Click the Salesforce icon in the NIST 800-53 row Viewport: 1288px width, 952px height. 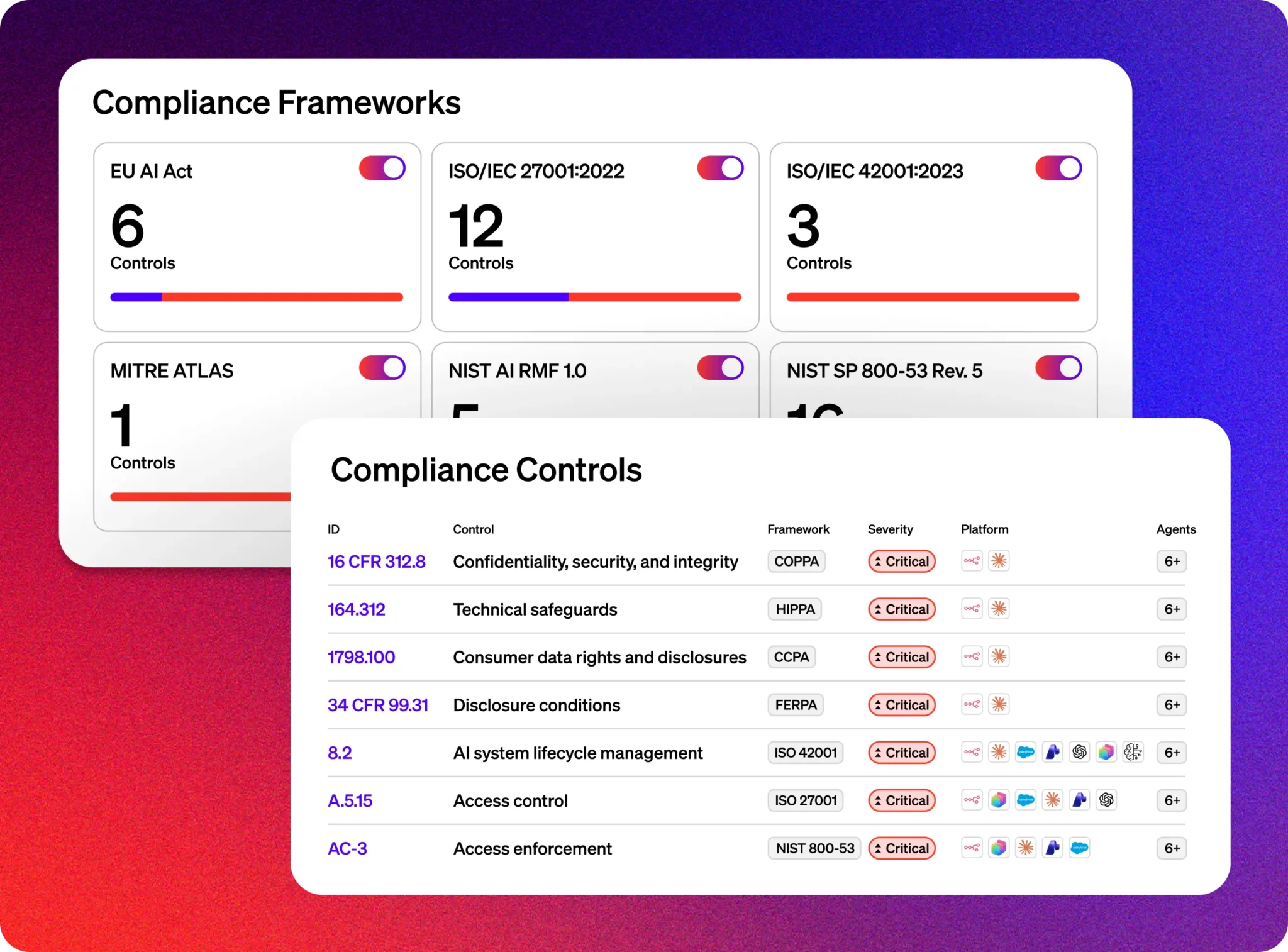(x=1080, y=848)
